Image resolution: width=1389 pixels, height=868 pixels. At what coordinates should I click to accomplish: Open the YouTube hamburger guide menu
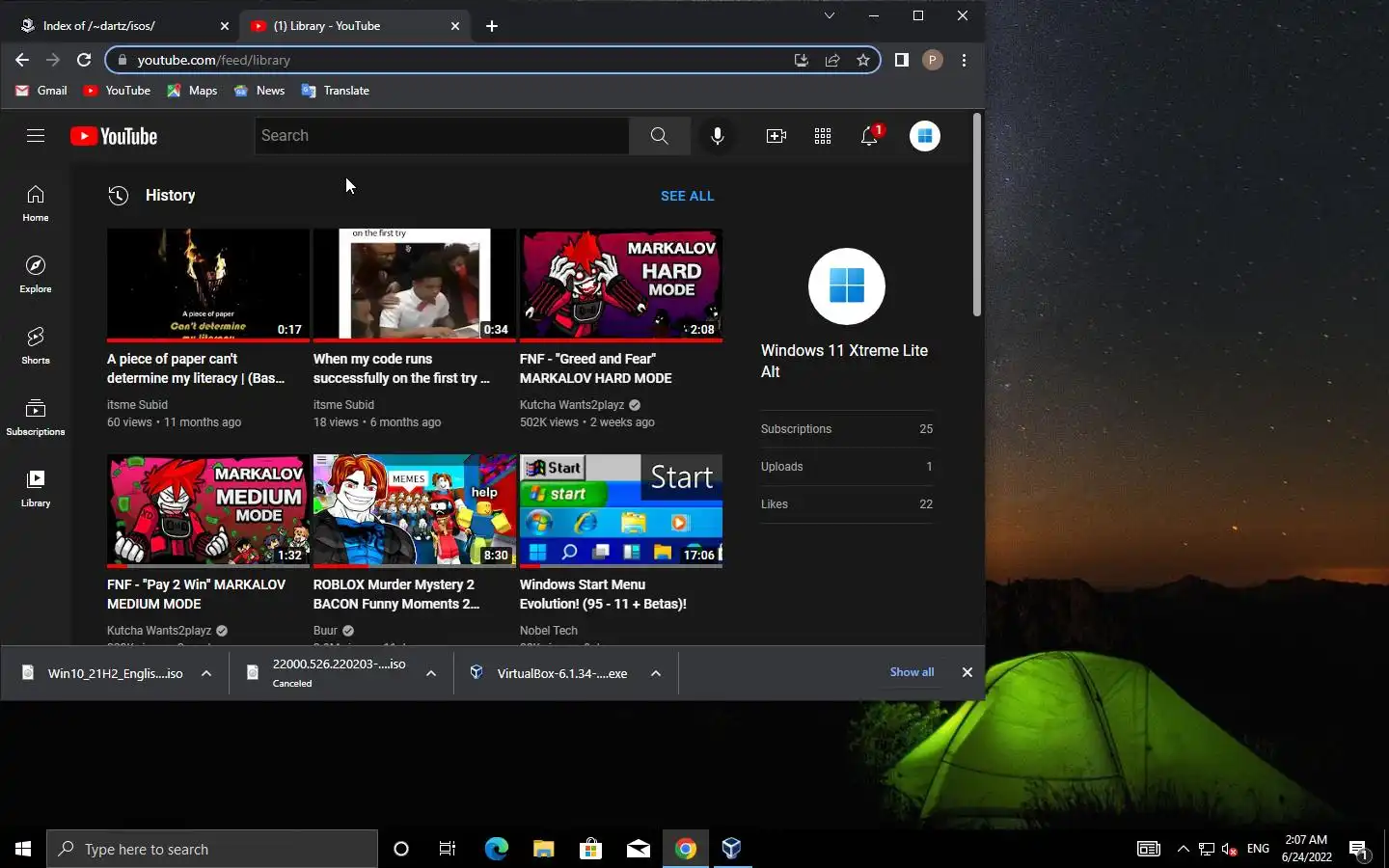[36, 136]
